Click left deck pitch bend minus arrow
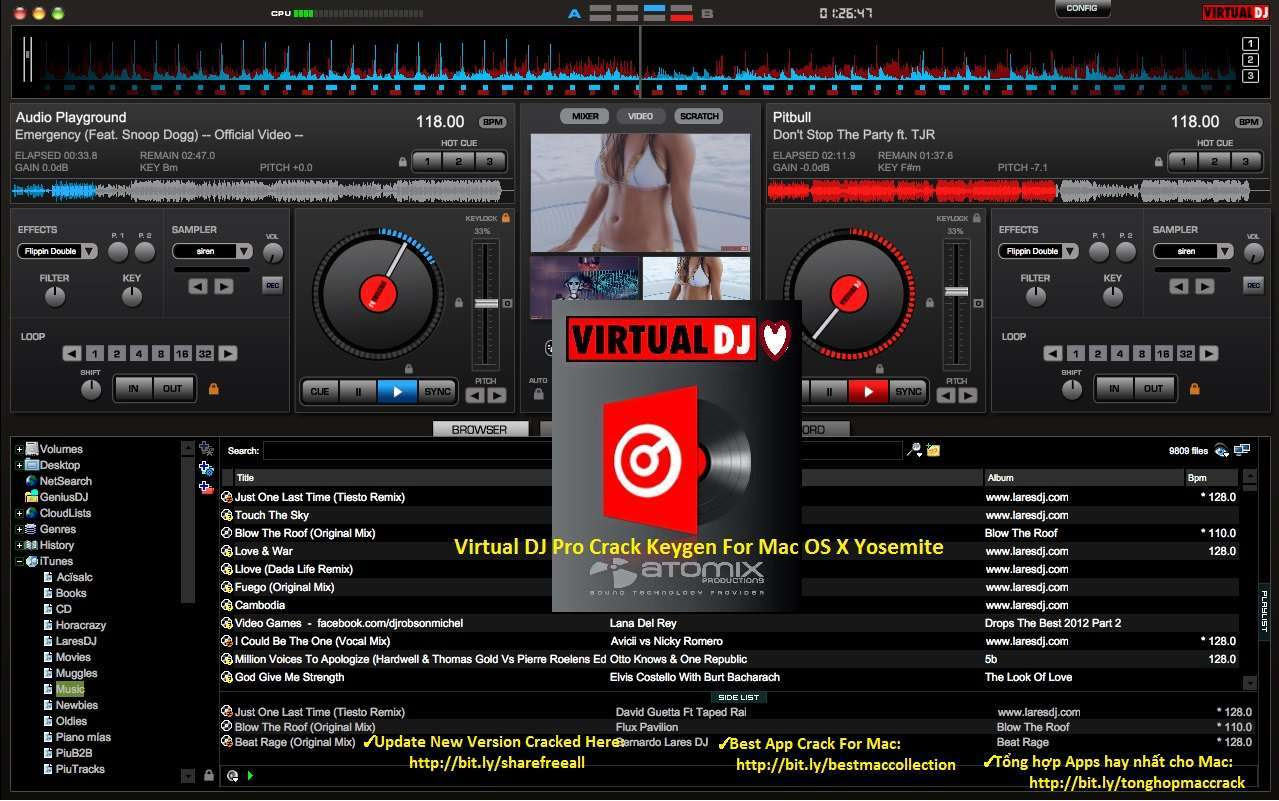 (475, 395)
